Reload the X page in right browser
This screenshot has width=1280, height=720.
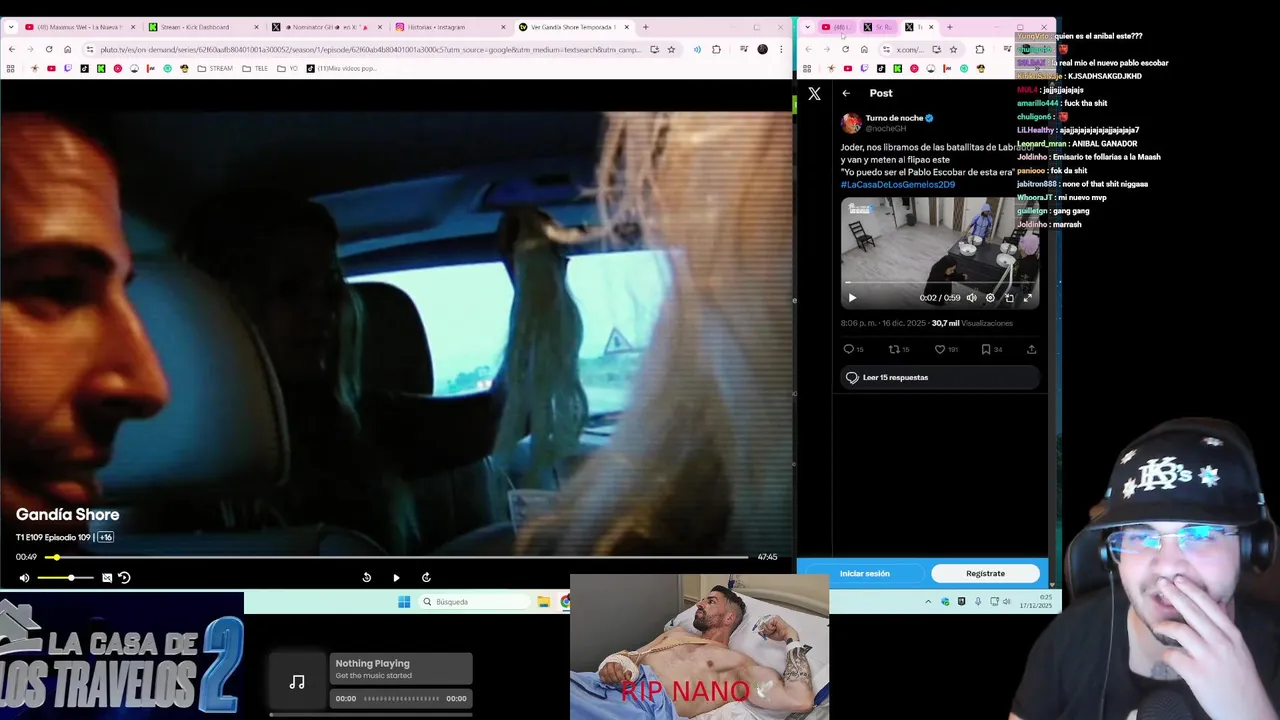click(845, 49)
